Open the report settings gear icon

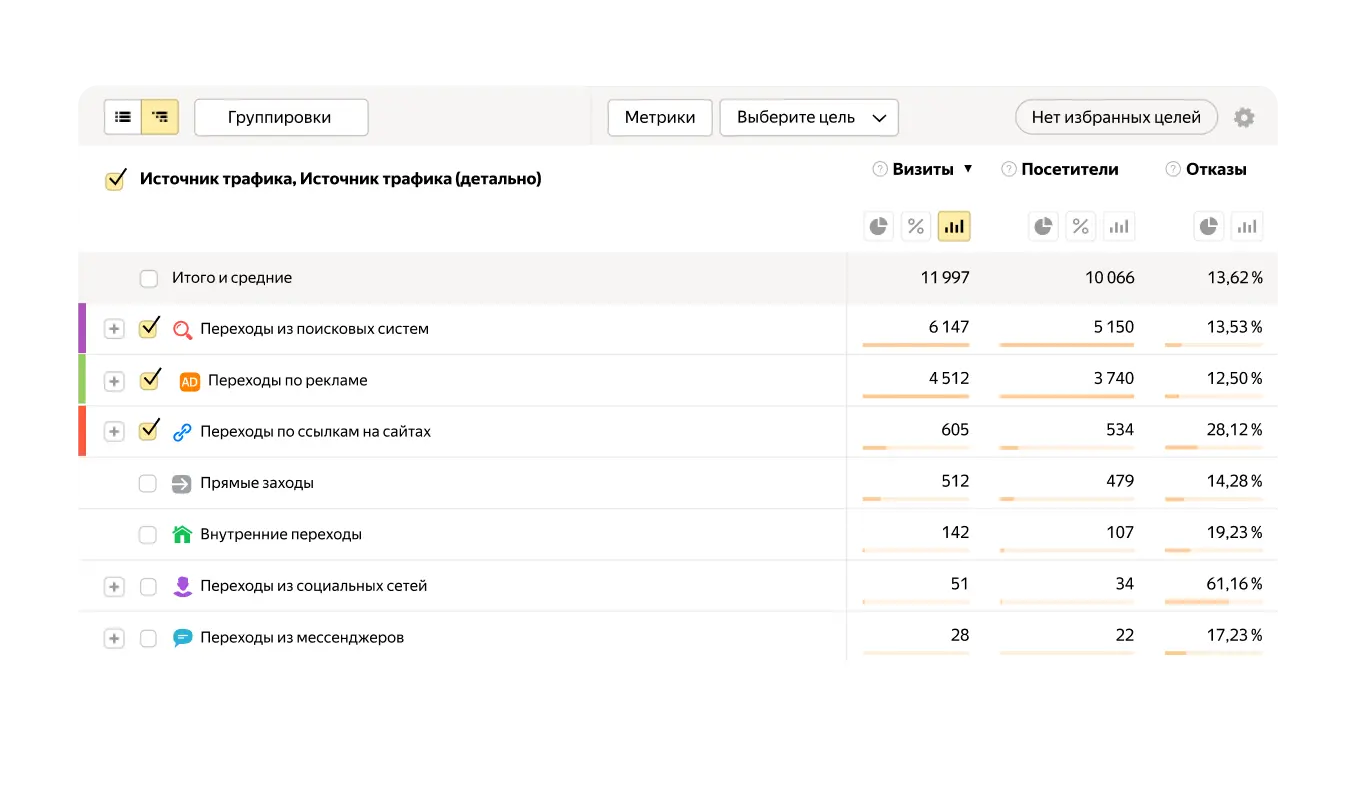point(1243,117)
